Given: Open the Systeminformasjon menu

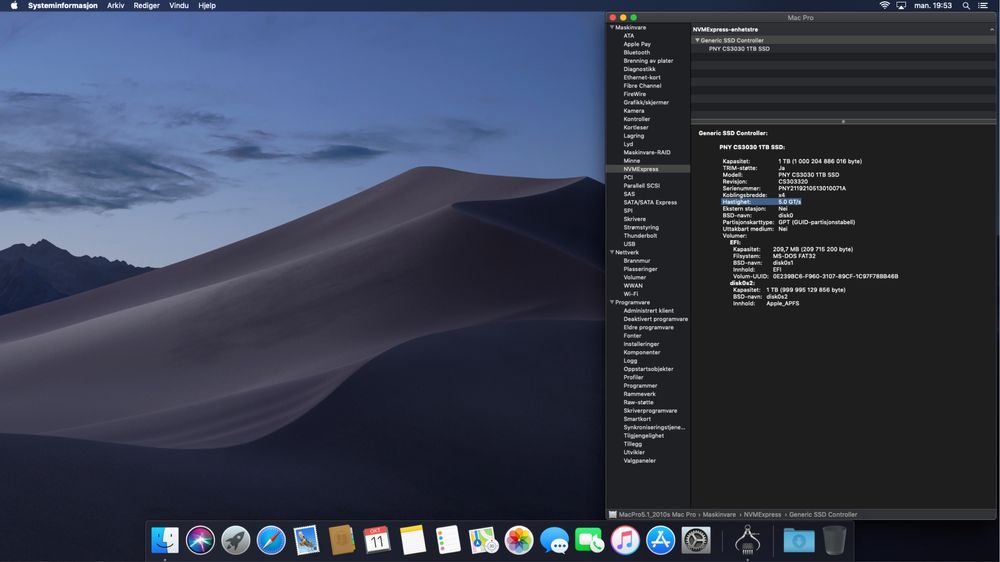Looking at the screenshot, I should point(62,5).
